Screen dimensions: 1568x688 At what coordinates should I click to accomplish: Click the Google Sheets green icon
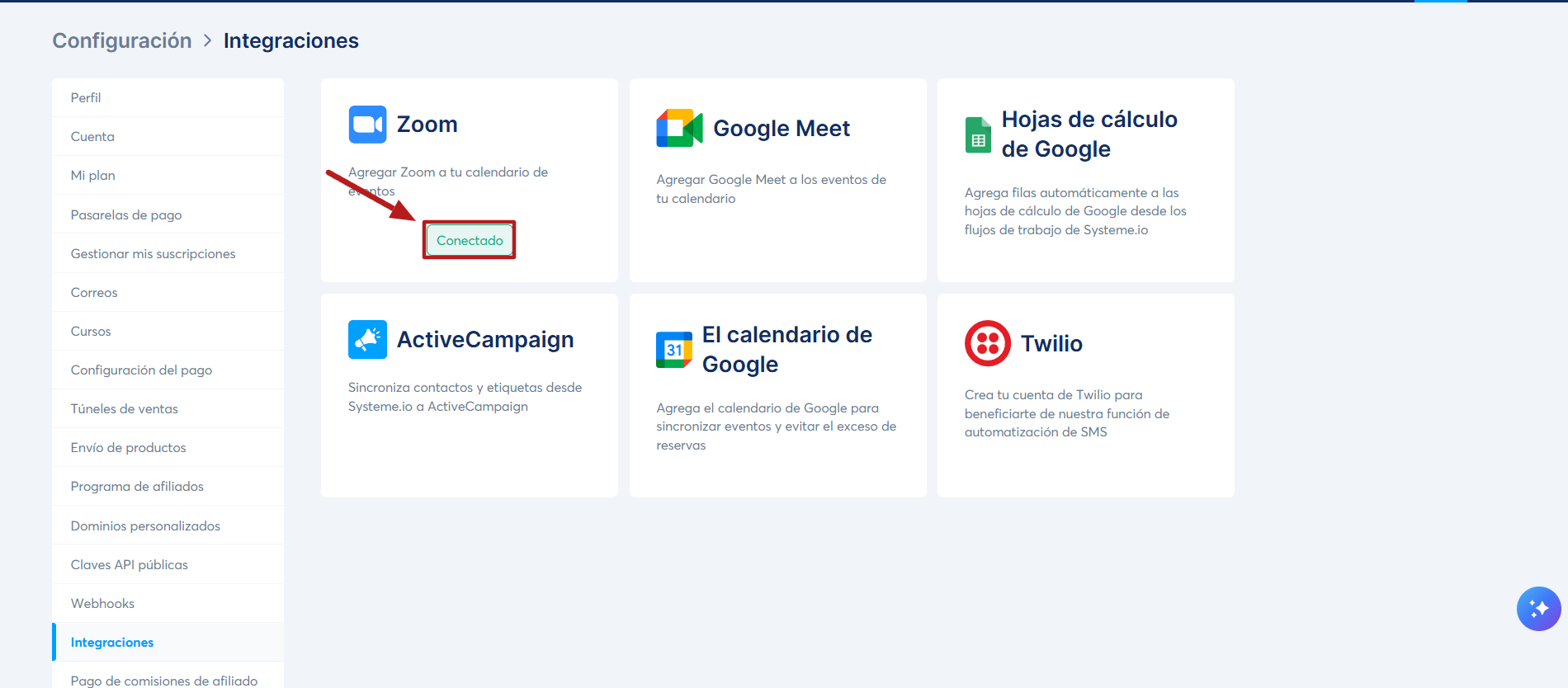coord(978,134)
